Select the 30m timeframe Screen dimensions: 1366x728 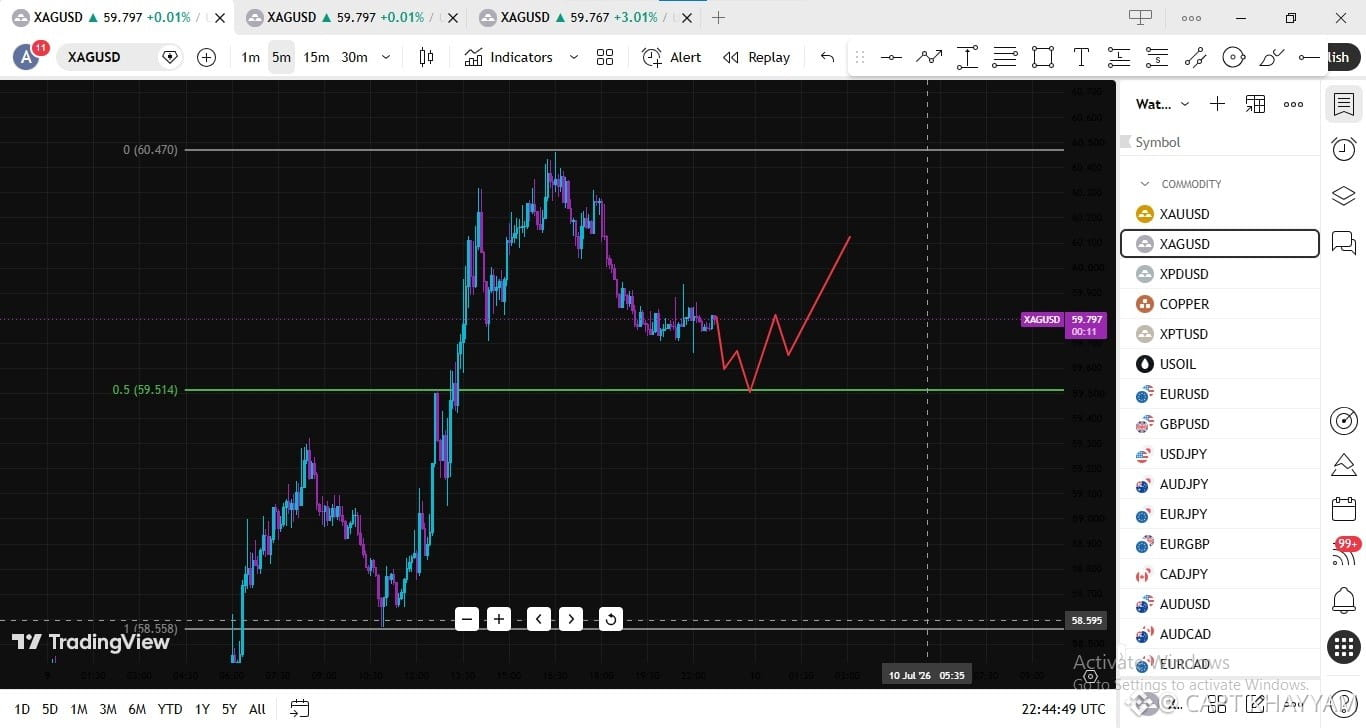pos(354,57)
